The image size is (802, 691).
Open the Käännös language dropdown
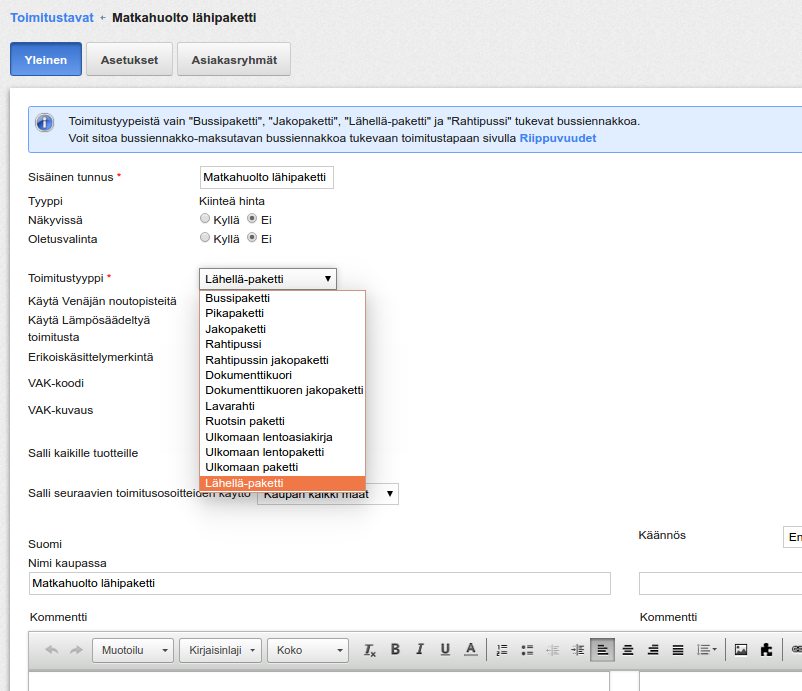(x=792, y=537)
